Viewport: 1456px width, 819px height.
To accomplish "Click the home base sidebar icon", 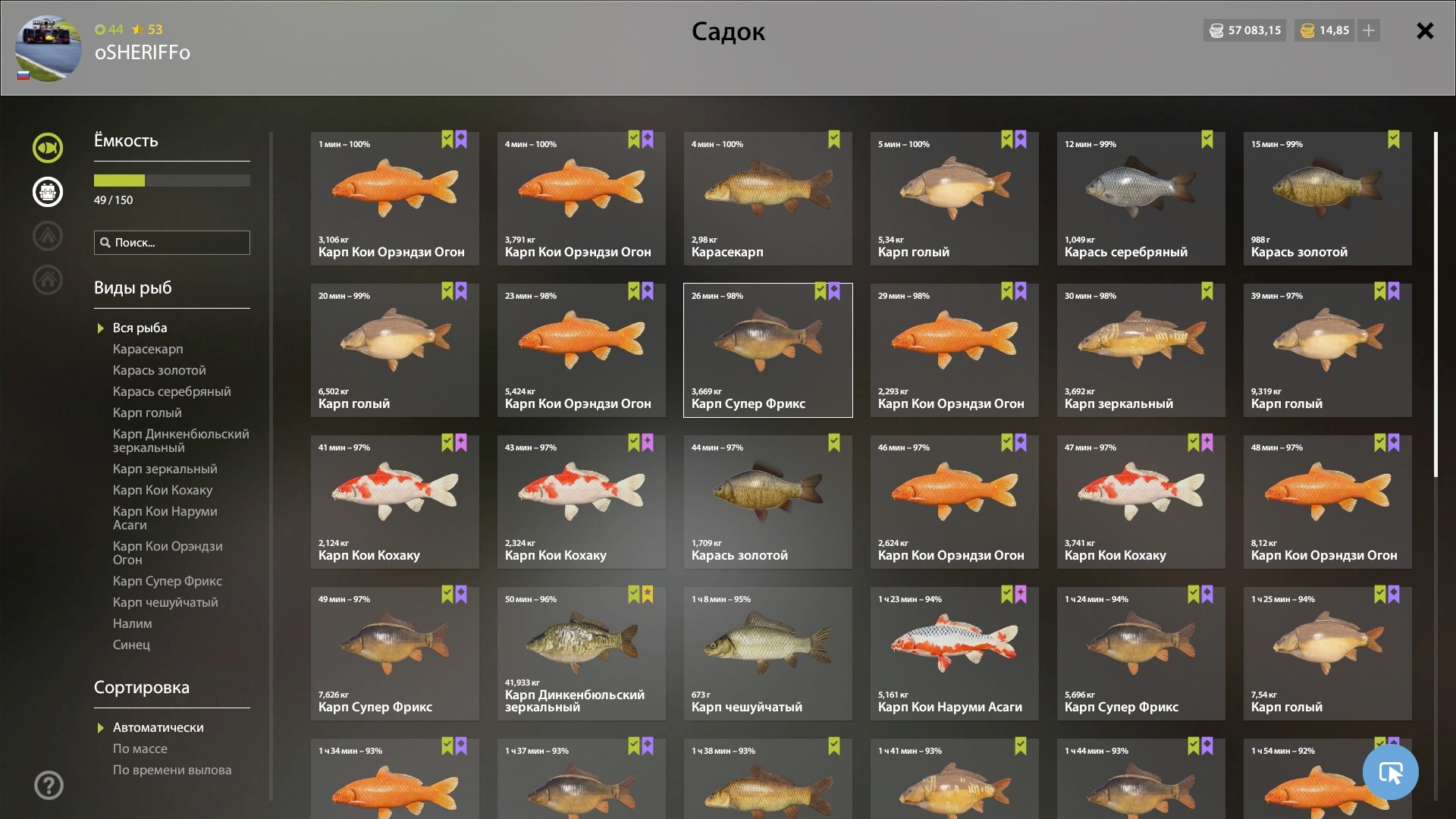I will pos(47,280).
